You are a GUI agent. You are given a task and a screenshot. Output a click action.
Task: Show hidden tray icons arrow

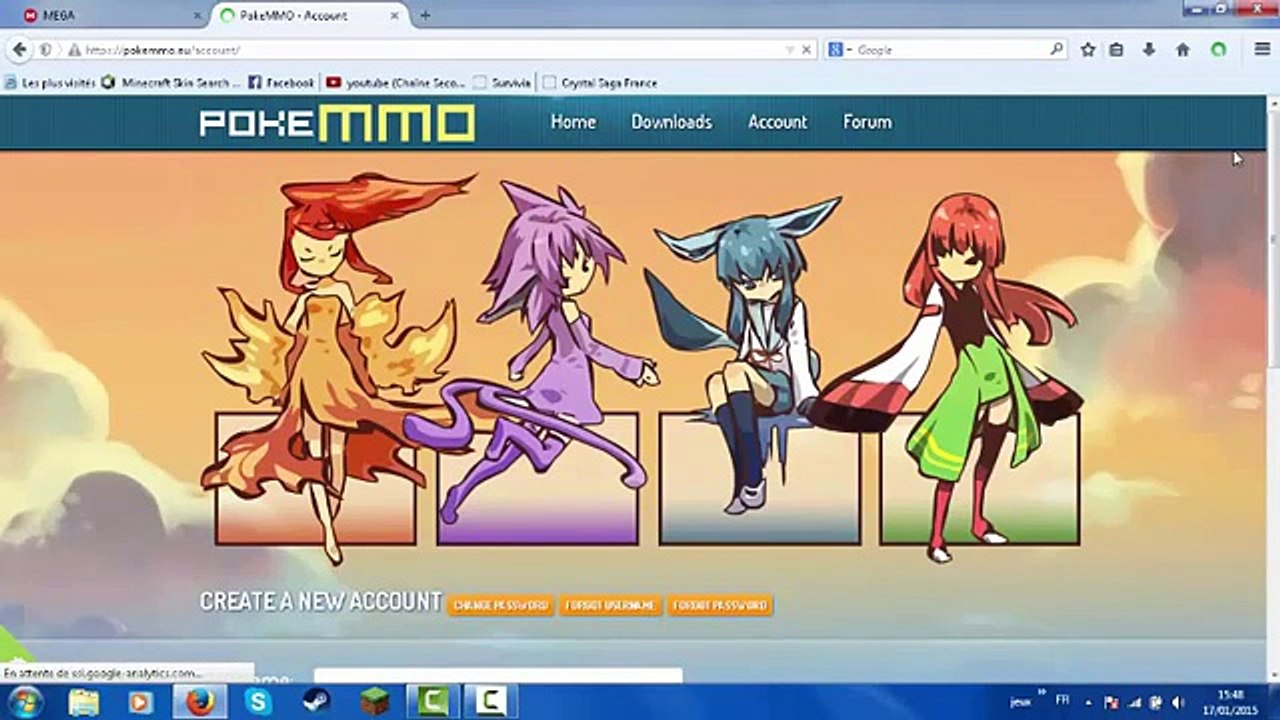1090,703
